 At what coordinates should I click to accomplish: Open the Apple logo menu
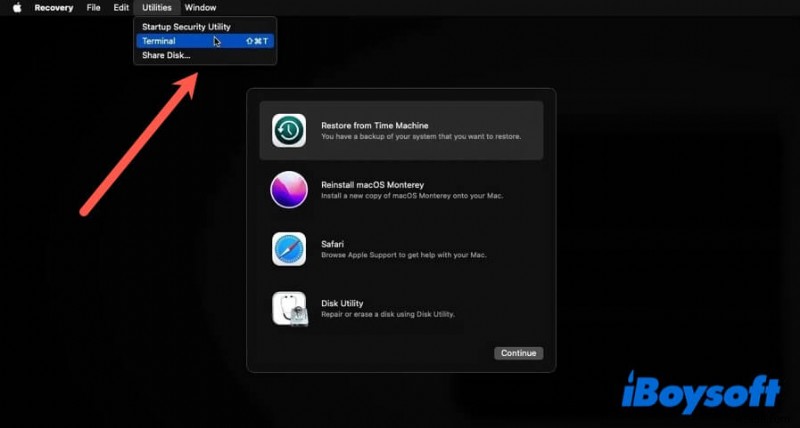tap(17, 8)
